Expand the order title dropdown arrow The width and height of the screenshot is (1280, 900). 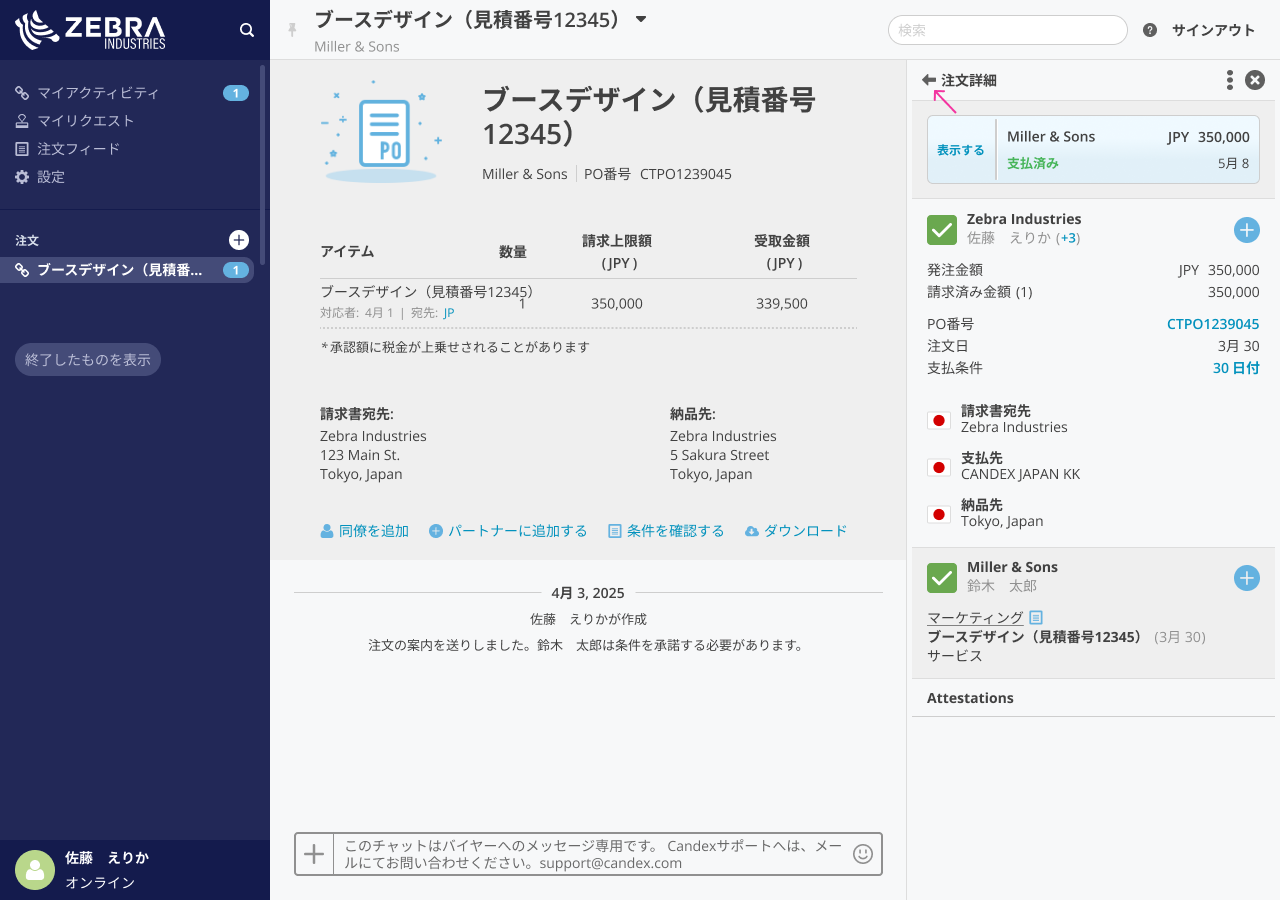(642, 19)
